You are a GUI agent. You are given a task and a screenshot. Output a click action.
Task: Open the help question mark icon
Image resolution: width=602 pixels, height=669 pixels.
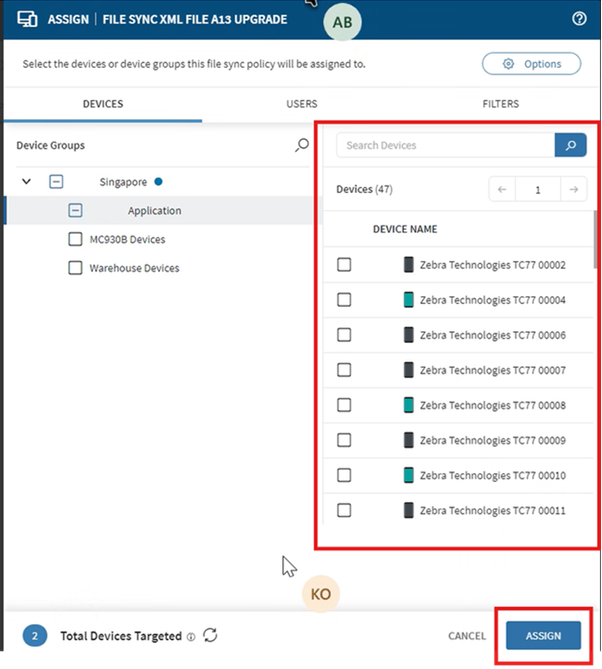pos(579,18)
